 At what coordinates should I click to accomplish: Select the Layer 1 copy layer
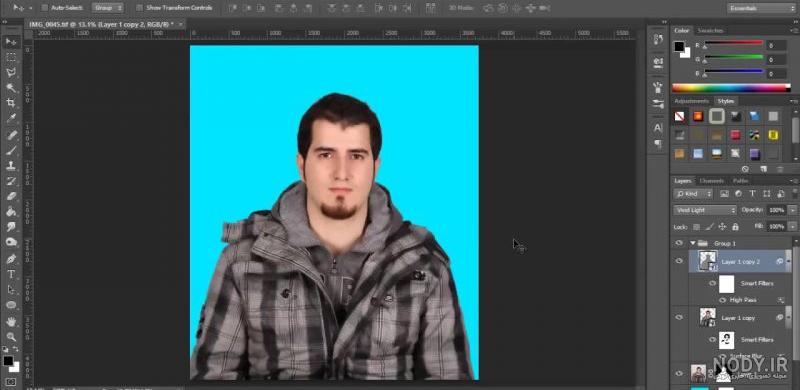[739, 318]
